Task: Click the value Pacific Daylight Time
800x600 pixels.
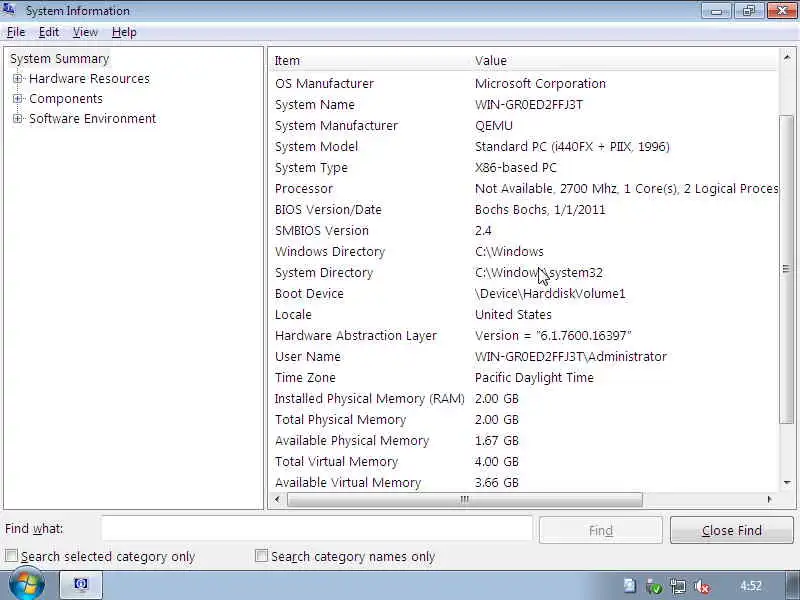Action: (x=534, y=378)
